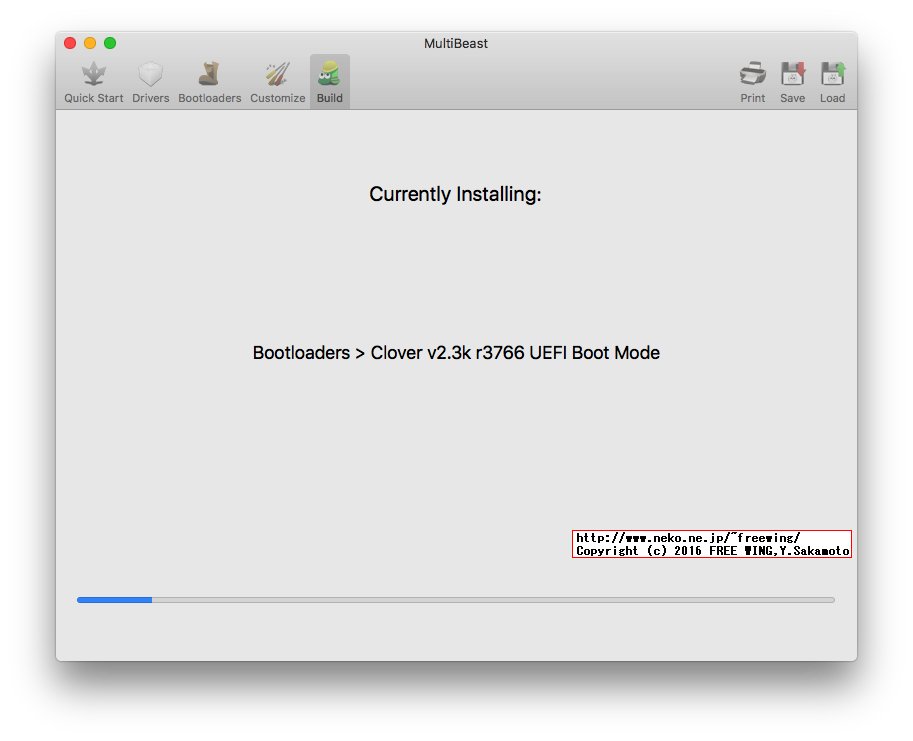Click the MultiBeast window title
The image size is (913, 741).
point(456,43)
